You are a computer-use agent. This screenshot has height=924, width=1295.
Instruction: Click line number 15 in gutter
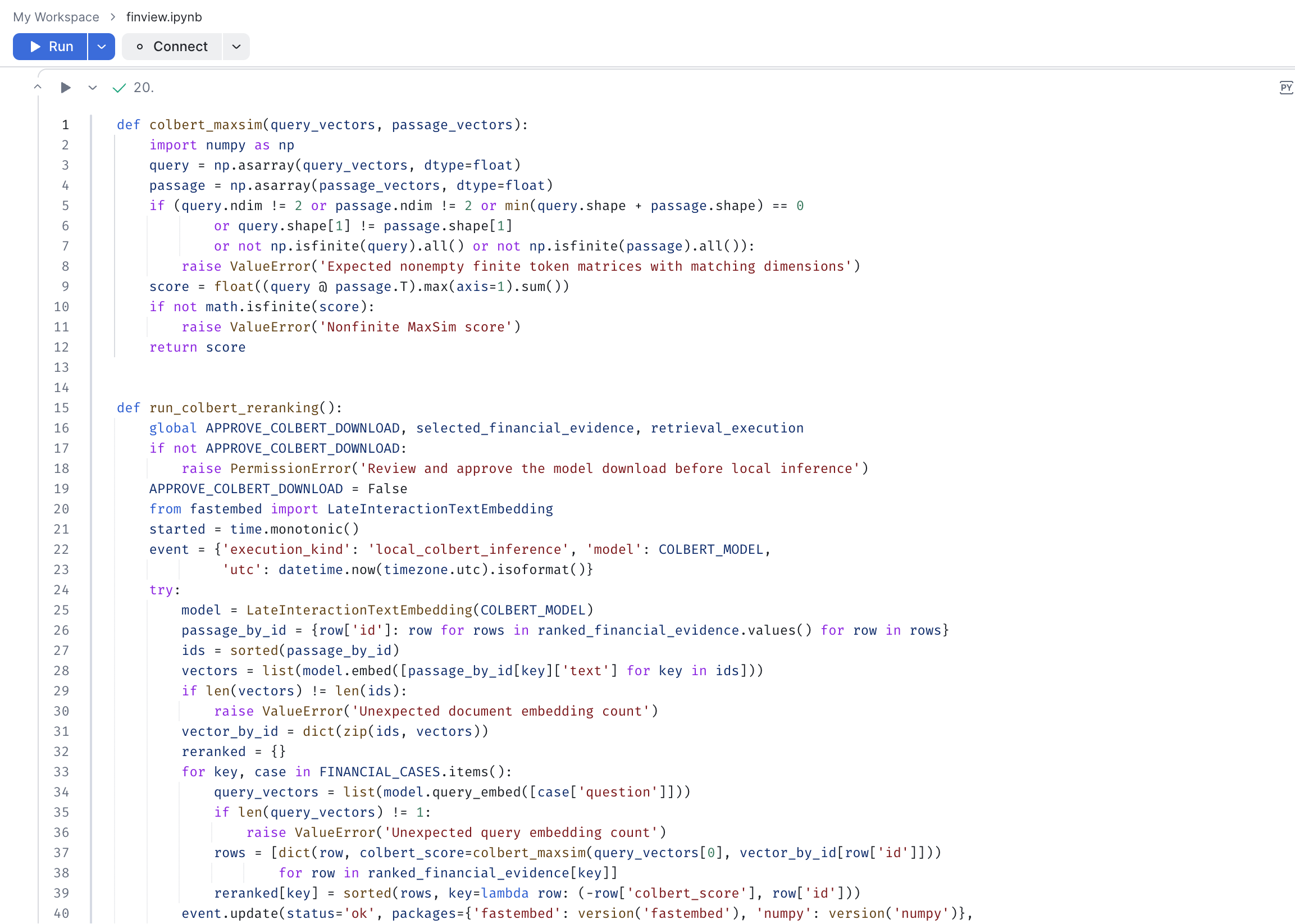click(61, 408)
